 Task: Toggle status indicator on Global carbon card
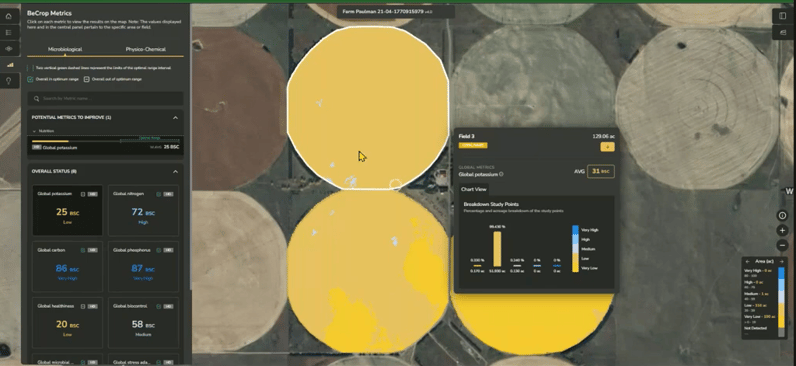pos(83,250)
